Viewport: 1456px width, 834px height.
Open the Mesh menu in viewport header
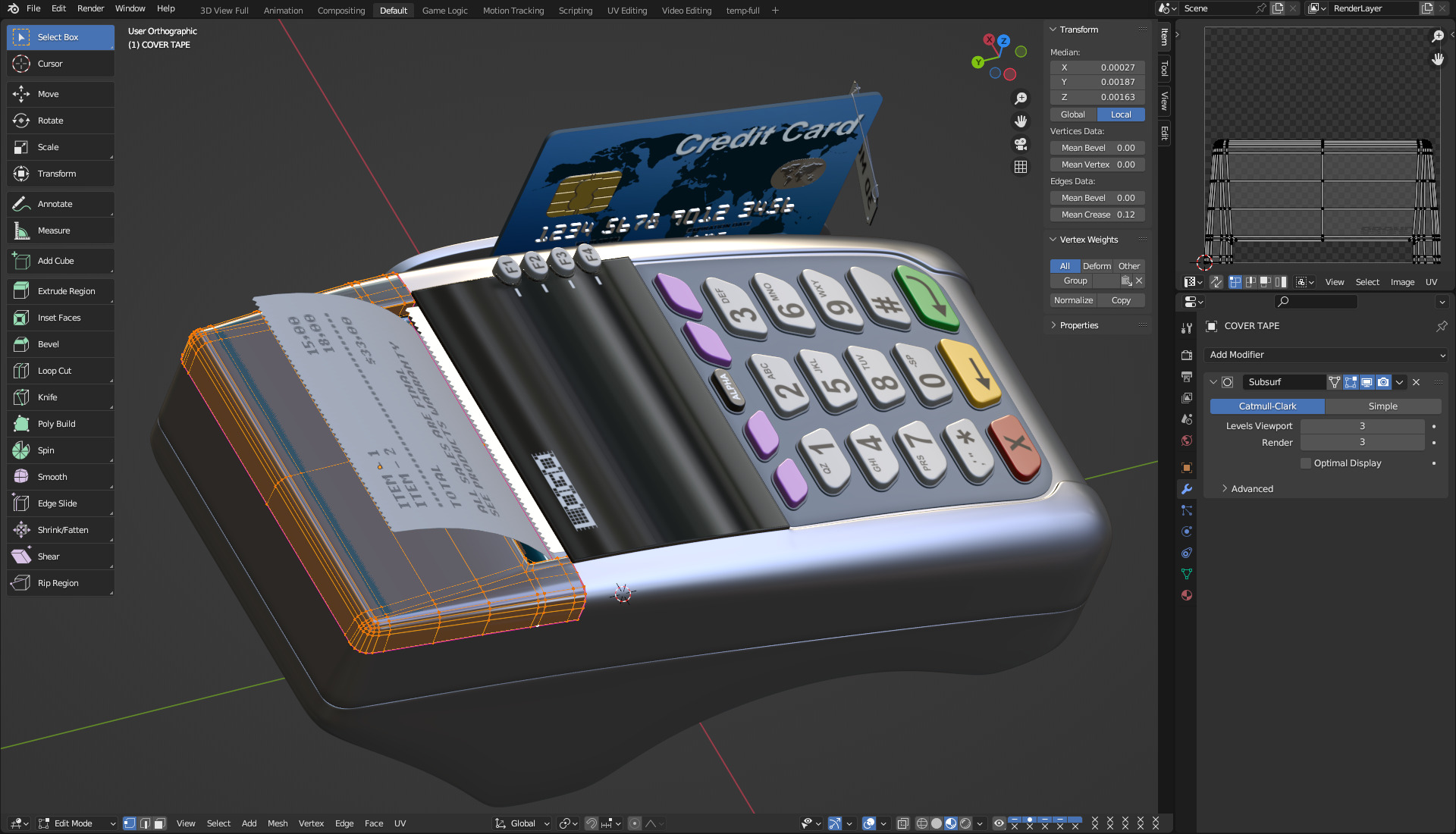pos(278,823)
